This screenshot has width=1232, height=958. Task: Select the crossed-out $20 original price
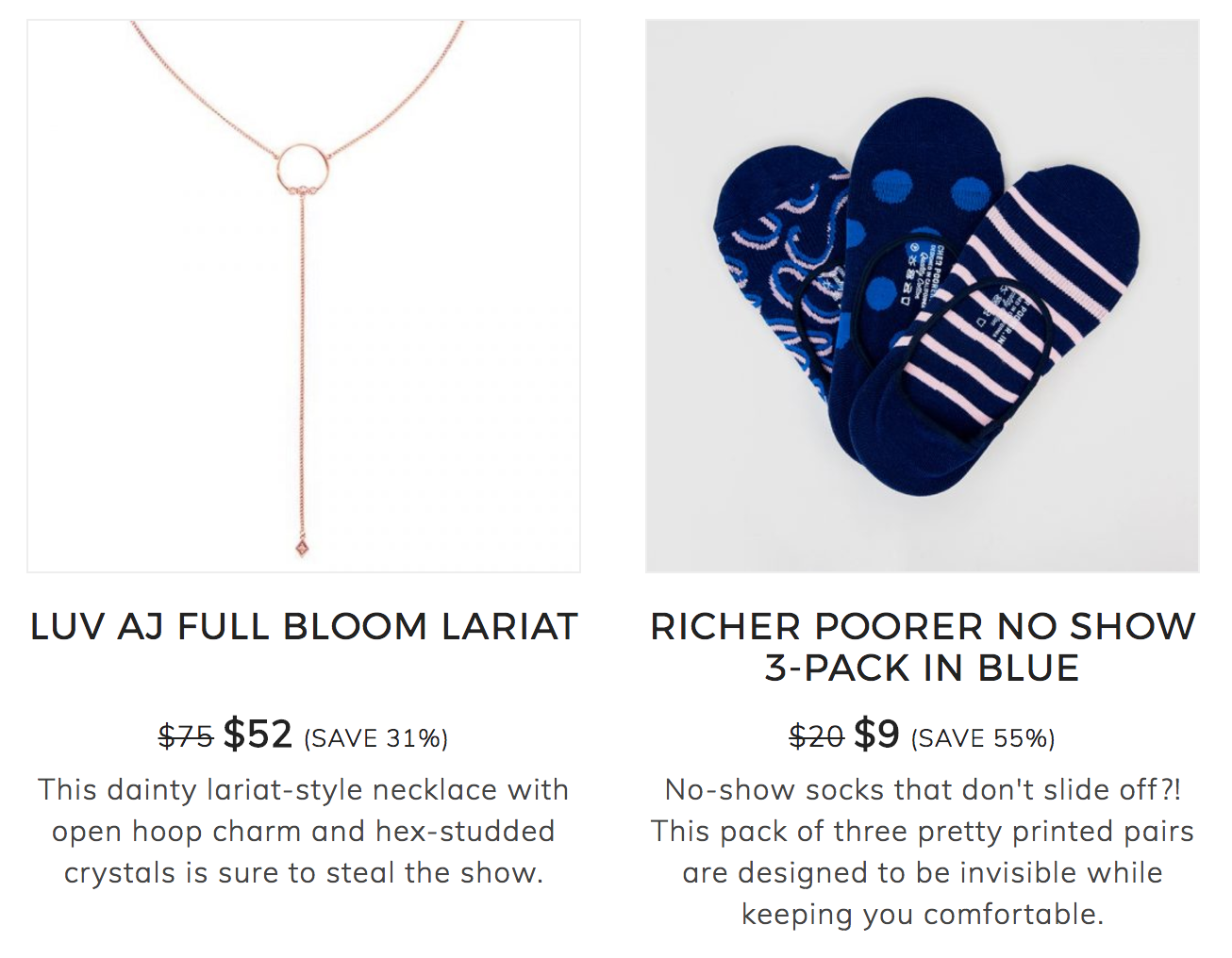[x=816, y=735]
